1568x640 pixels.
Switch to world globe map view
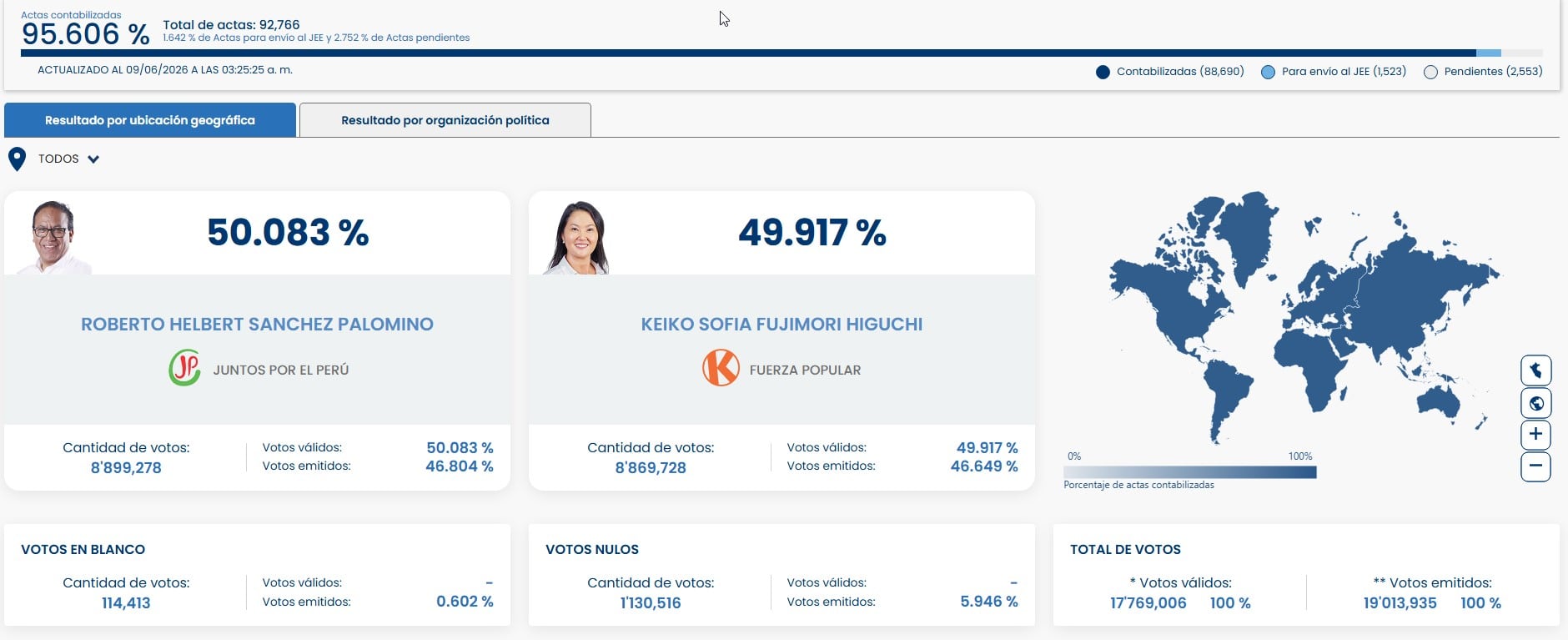pos(1535,403)
